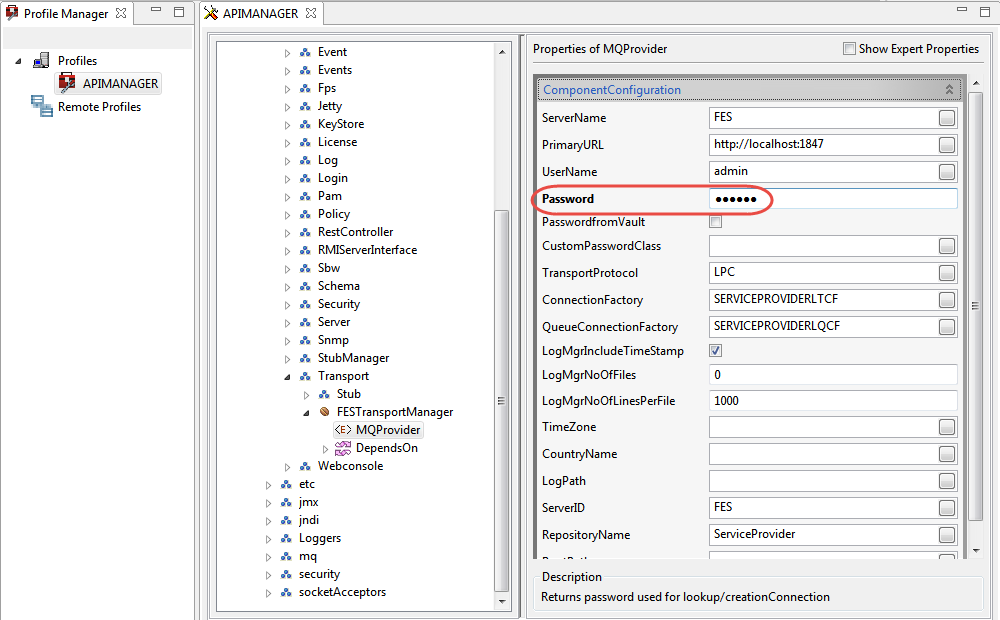
Task: Click the FESTransportManager component icon
Action: tap(324, 412)
